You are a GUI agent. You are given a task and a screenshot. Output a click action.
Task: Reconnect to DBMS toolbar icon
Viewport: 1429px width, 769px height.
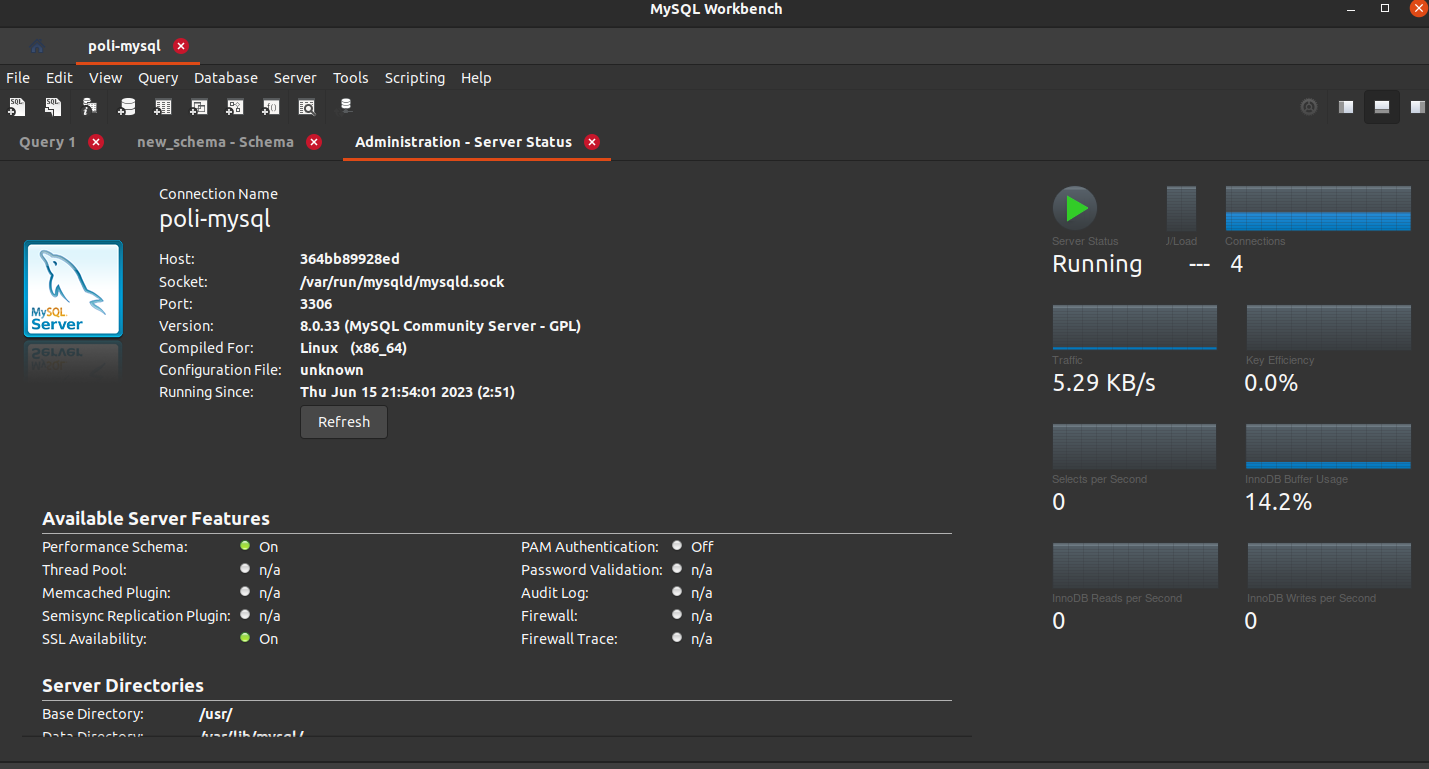(x=346, y=105)
